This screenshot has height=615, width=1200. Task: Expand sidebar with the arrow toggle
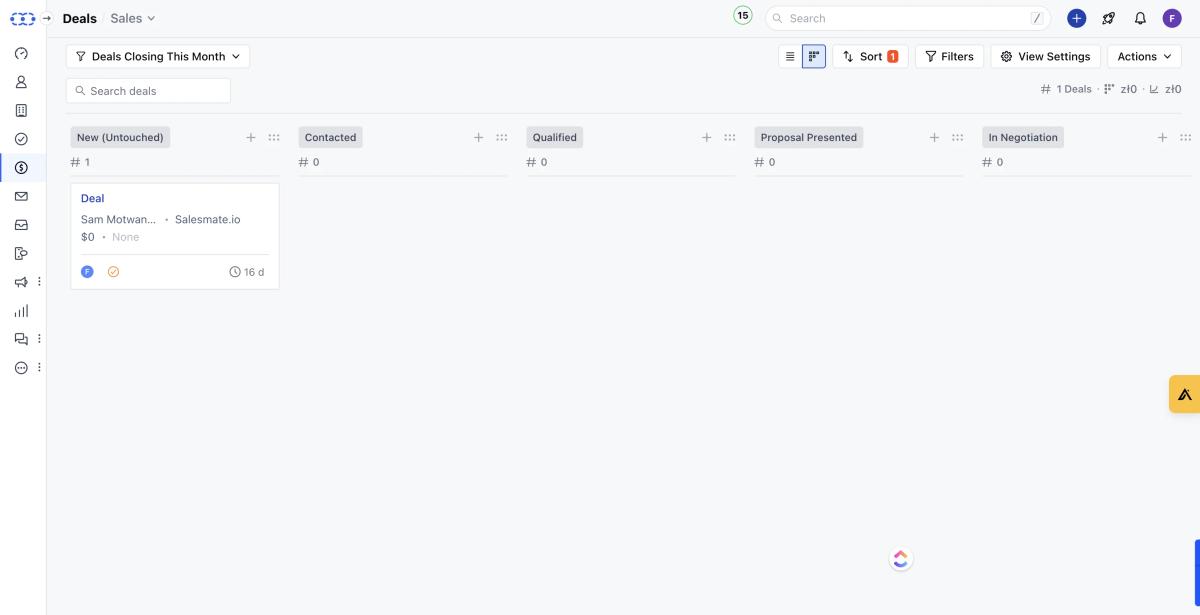coord(46,18)
